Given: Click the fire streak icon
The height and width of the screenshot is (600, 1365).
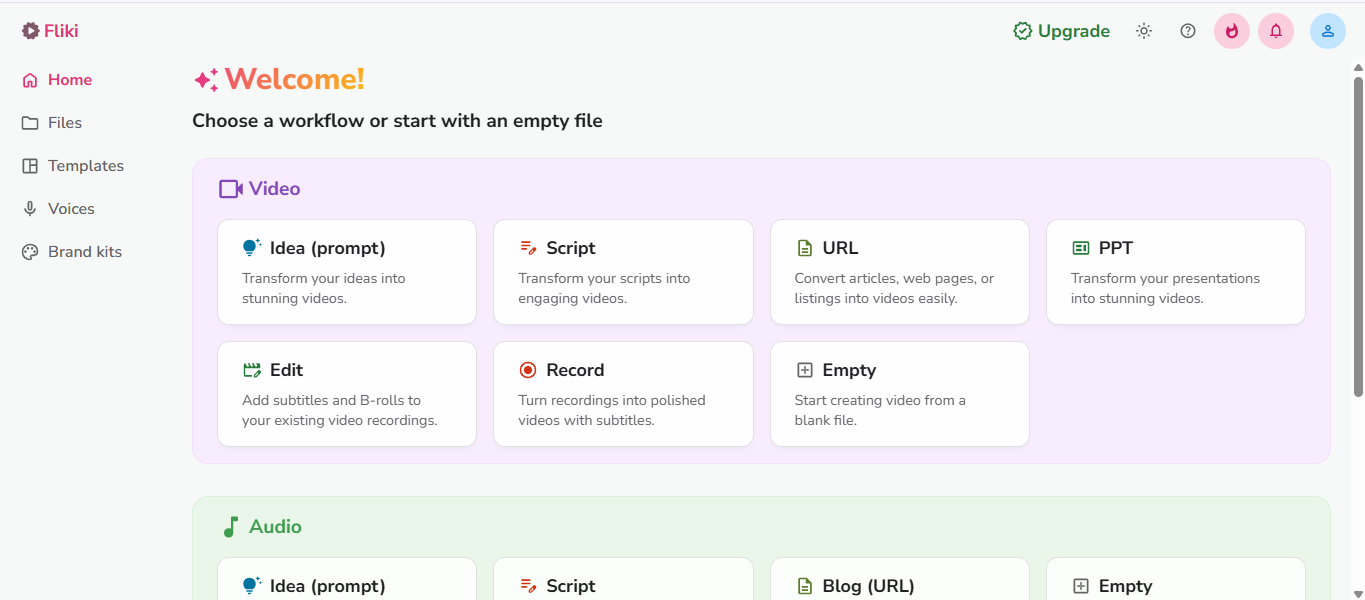Looking at the screenshot, I should (1231, 31).
